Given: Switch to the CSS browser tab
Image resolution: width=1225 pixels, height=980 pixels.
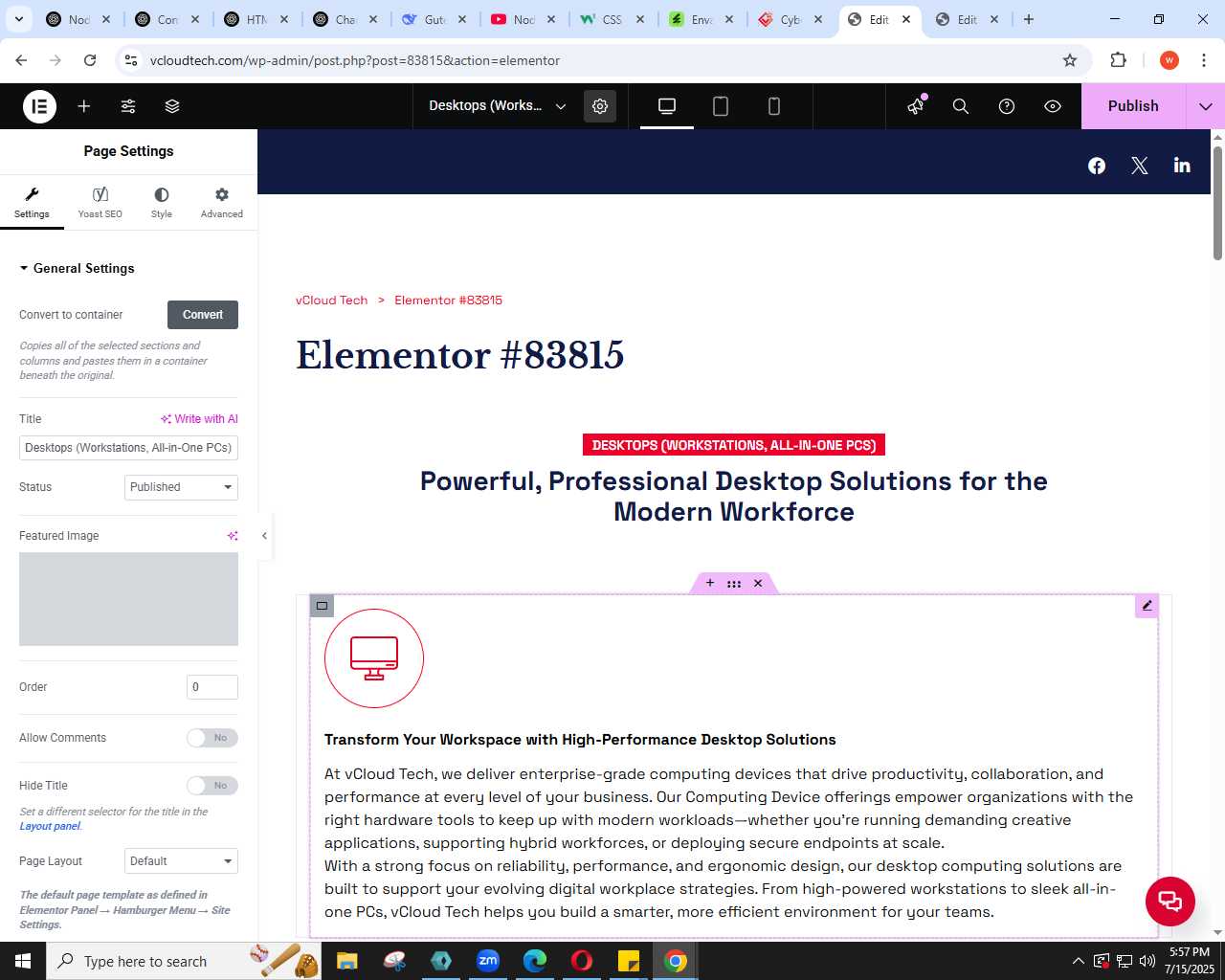Looking at the screenshot, I should pyautogui.click(x=612, y=19).
